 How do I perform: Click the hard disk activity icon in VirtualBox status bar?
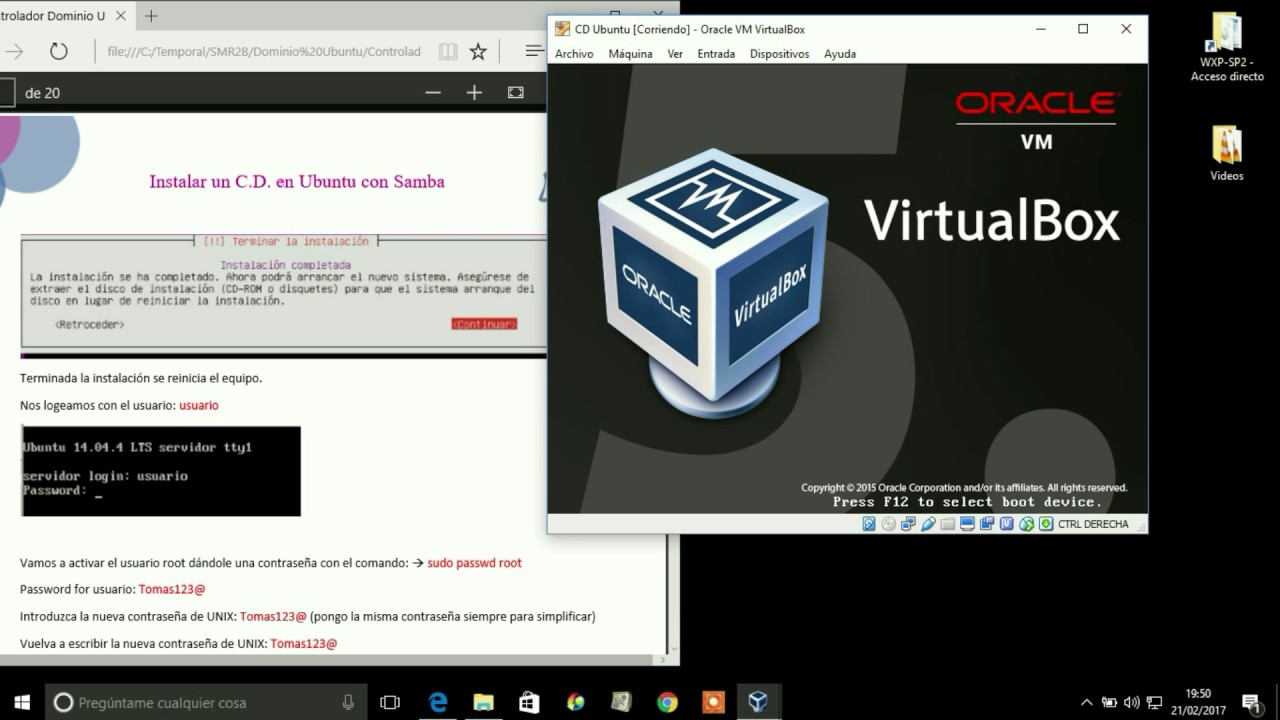coord(869,524)
